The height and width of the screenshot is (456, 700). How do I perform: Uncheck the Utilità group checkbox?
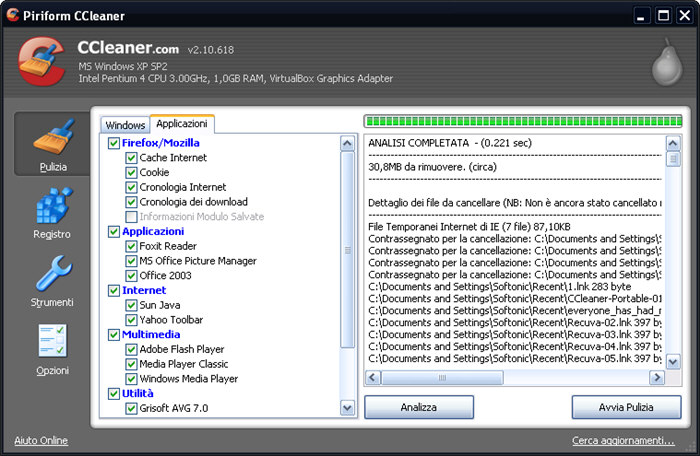(x=113, y=393)
